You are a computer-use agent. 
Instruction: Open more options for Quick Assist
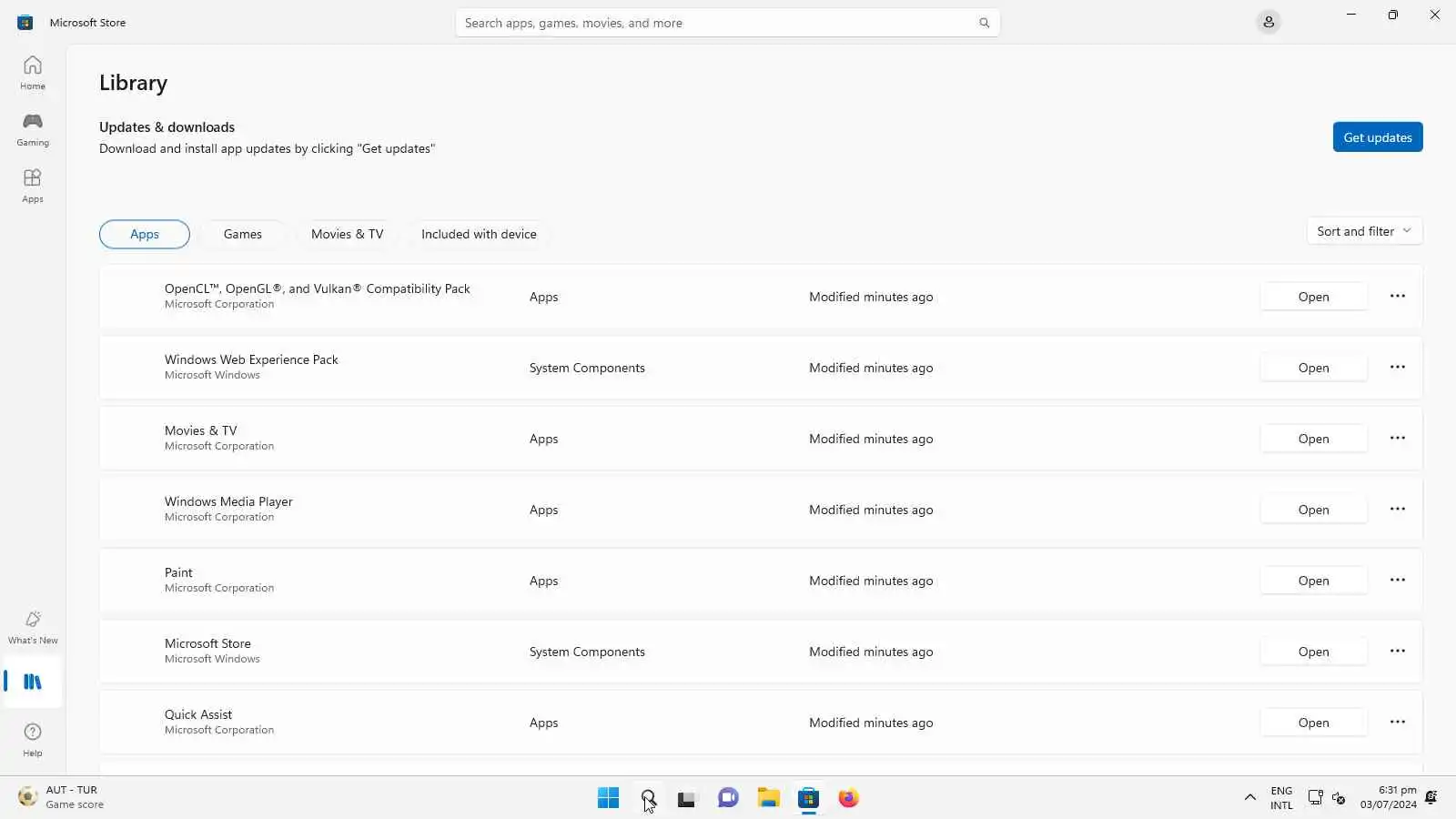(x=1398, y=722)
